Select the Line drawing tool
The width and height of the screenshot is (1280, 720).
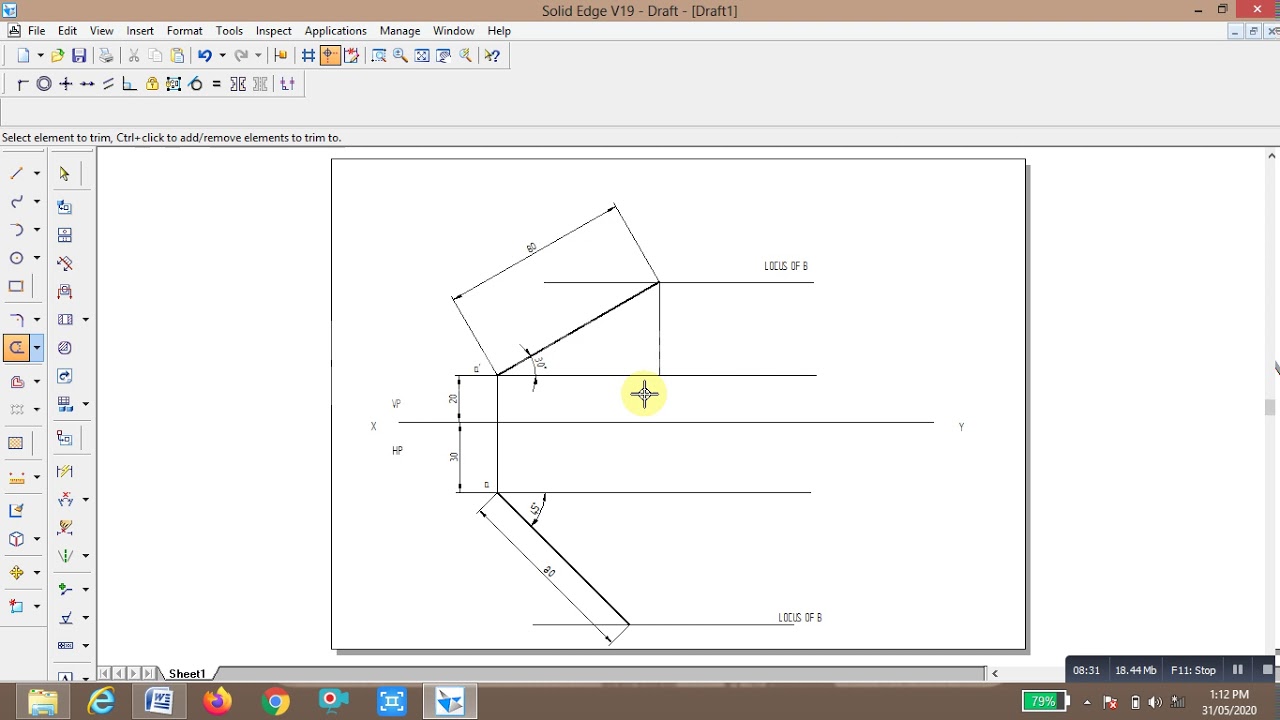click(16, 174)
